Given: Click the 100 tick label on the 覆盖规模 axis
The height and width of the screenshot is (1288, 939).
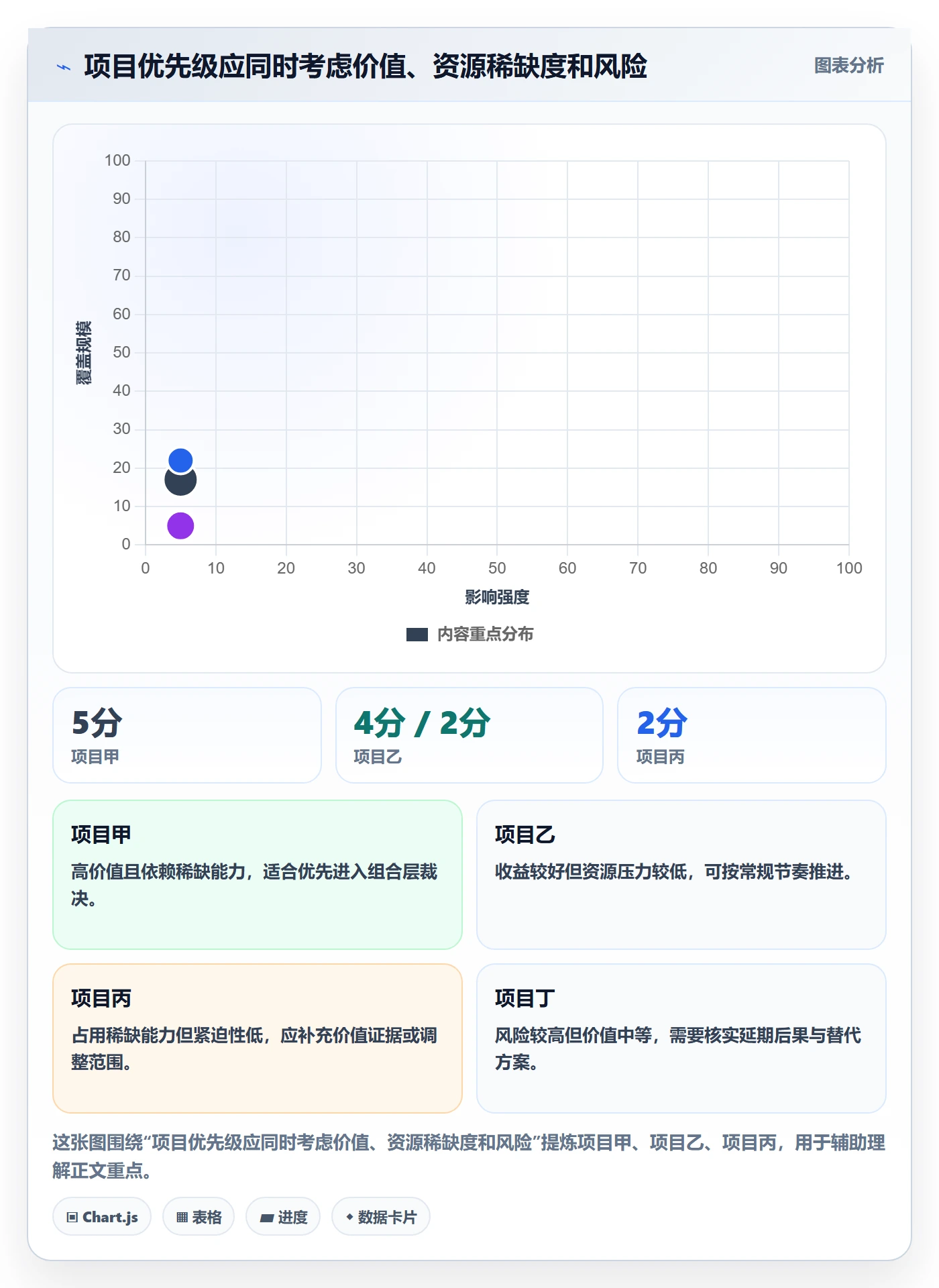Looking at the screenshot, I should (x=117, y=160).
